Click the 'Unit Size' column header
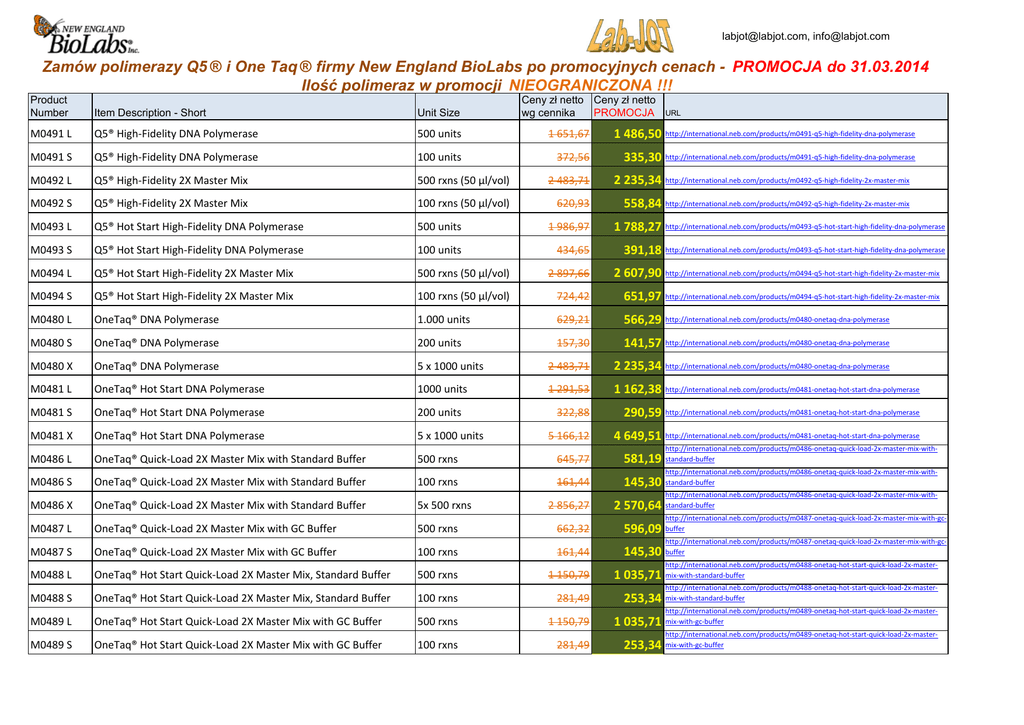 (438, 113)
